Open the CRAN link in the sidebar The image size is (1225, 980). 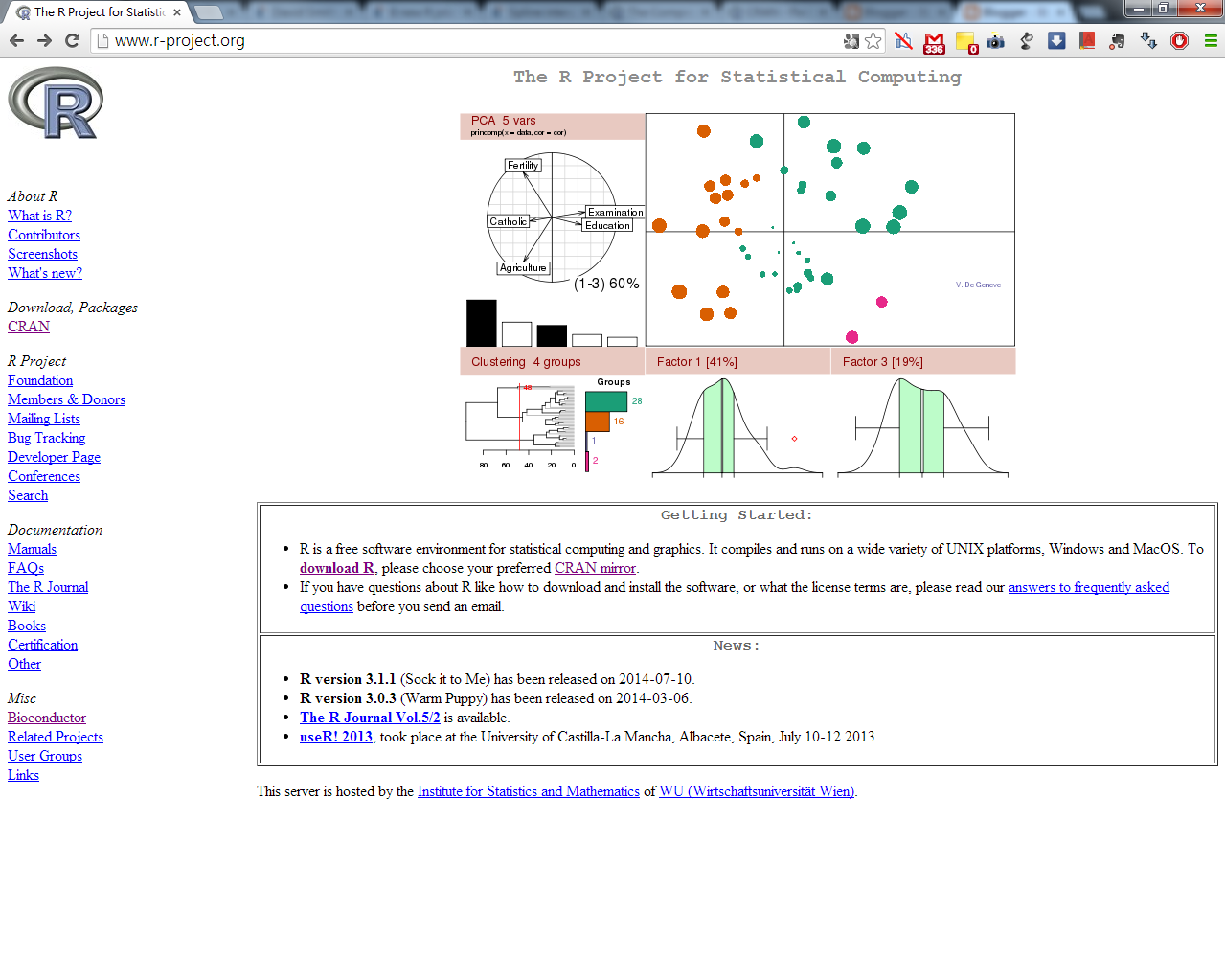[27, 326]
